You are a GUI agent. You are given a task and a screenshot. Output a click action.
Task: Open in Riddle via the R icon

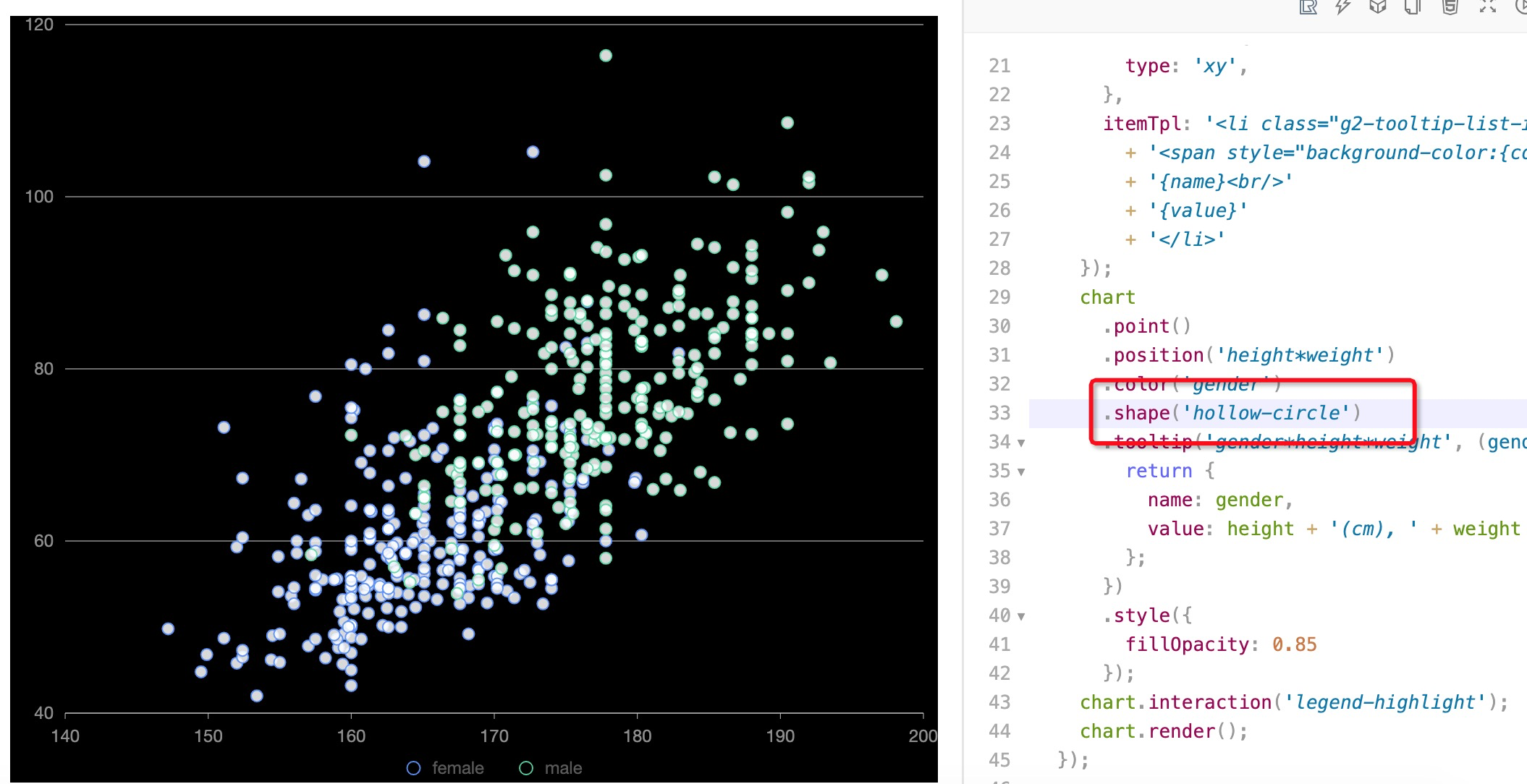click(1308, 7)
